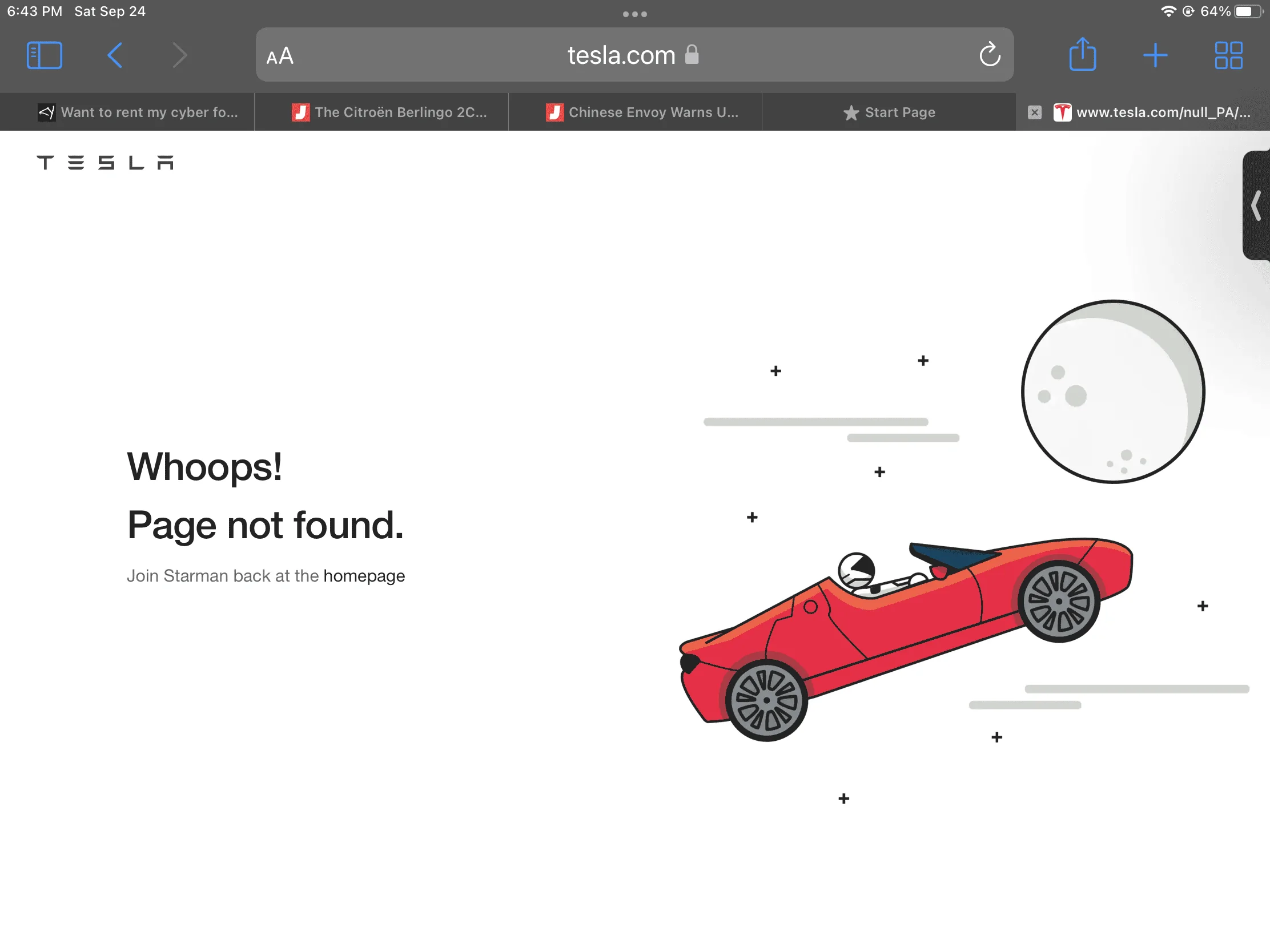1270x952 pixels.
Task: Click the lock icon next to tesla.com
Action: [692, 55]
